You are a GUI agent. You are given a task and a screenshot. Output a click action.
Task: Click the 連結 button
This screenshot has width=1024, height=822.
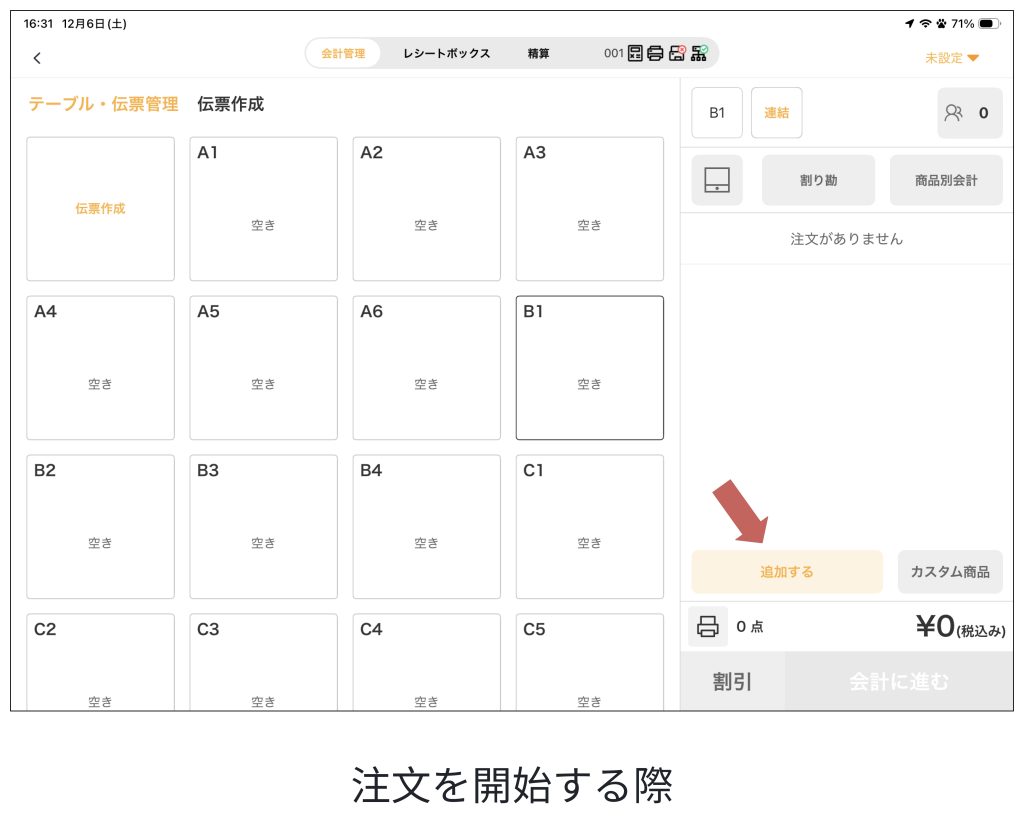(x=776, y=113)
